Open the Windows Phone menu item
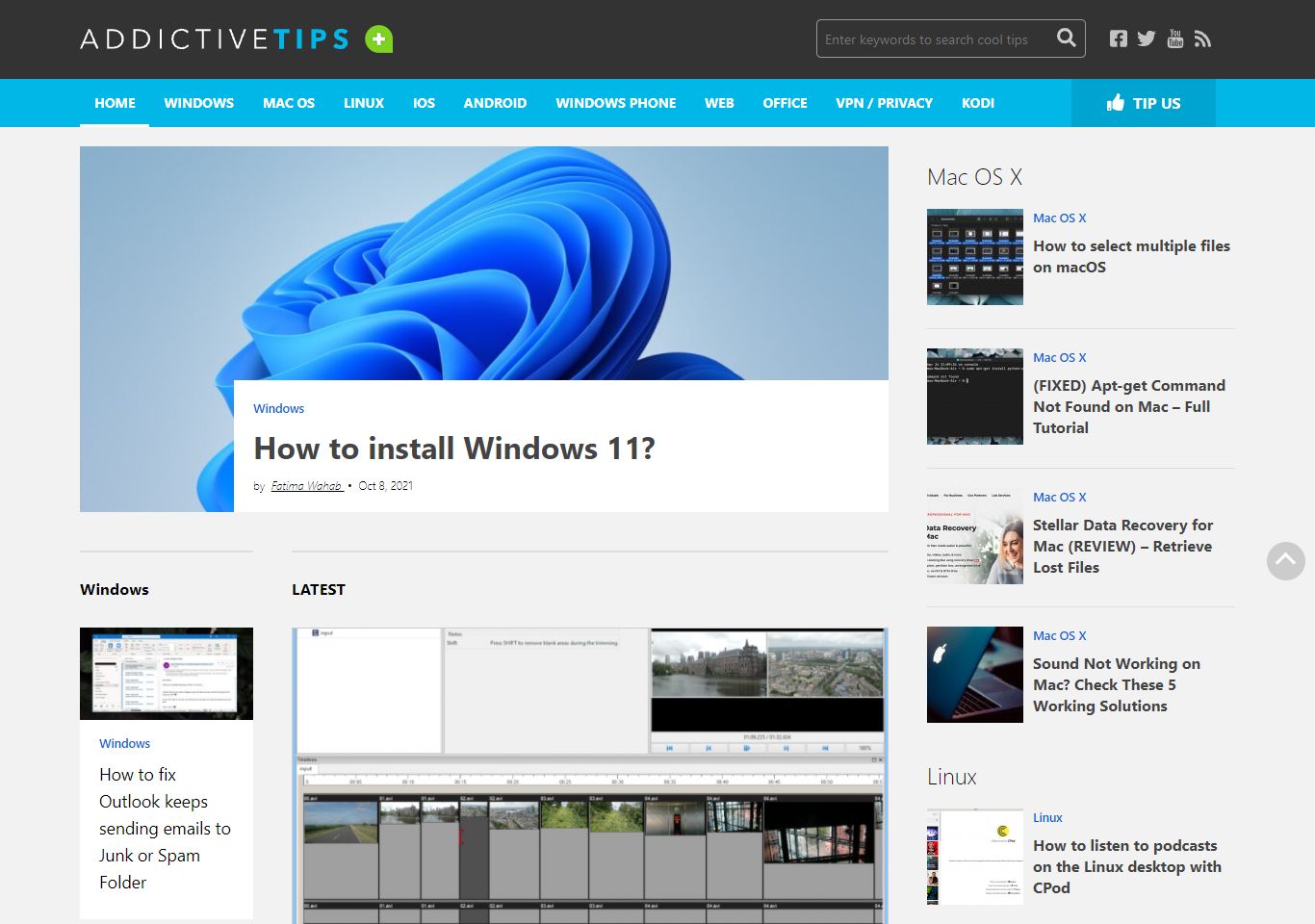 [616, 103]
